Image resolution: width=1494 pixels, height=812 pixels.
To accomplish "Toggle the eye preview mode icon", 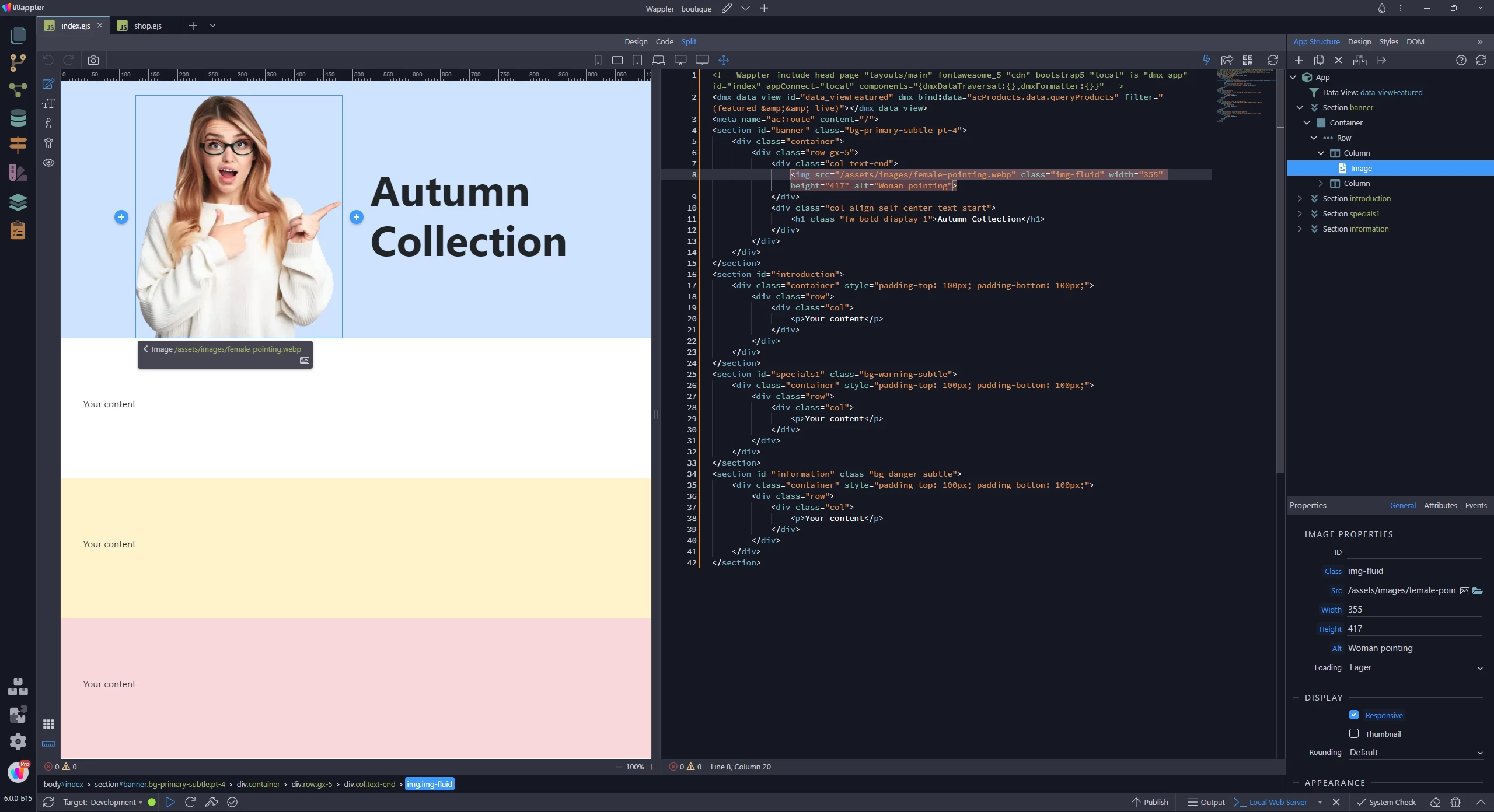I will (48, 163).
